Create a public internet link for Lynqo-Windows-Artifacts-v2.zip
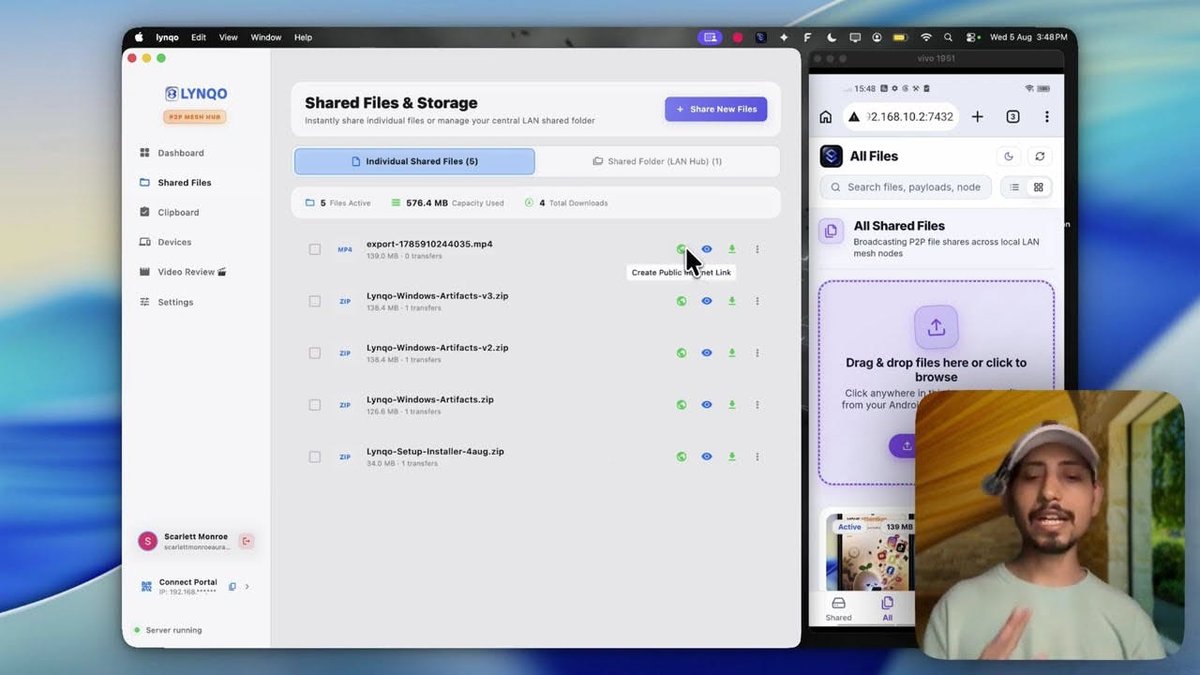 pos(681,353)
